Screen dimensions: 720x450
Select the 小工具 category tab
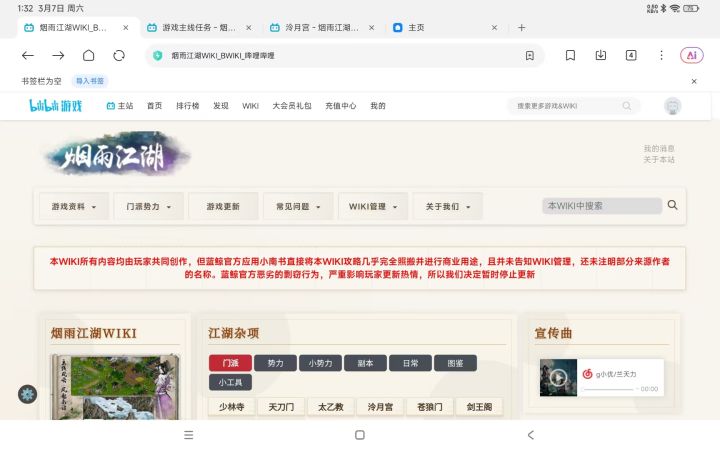click(x=231, y=382)
